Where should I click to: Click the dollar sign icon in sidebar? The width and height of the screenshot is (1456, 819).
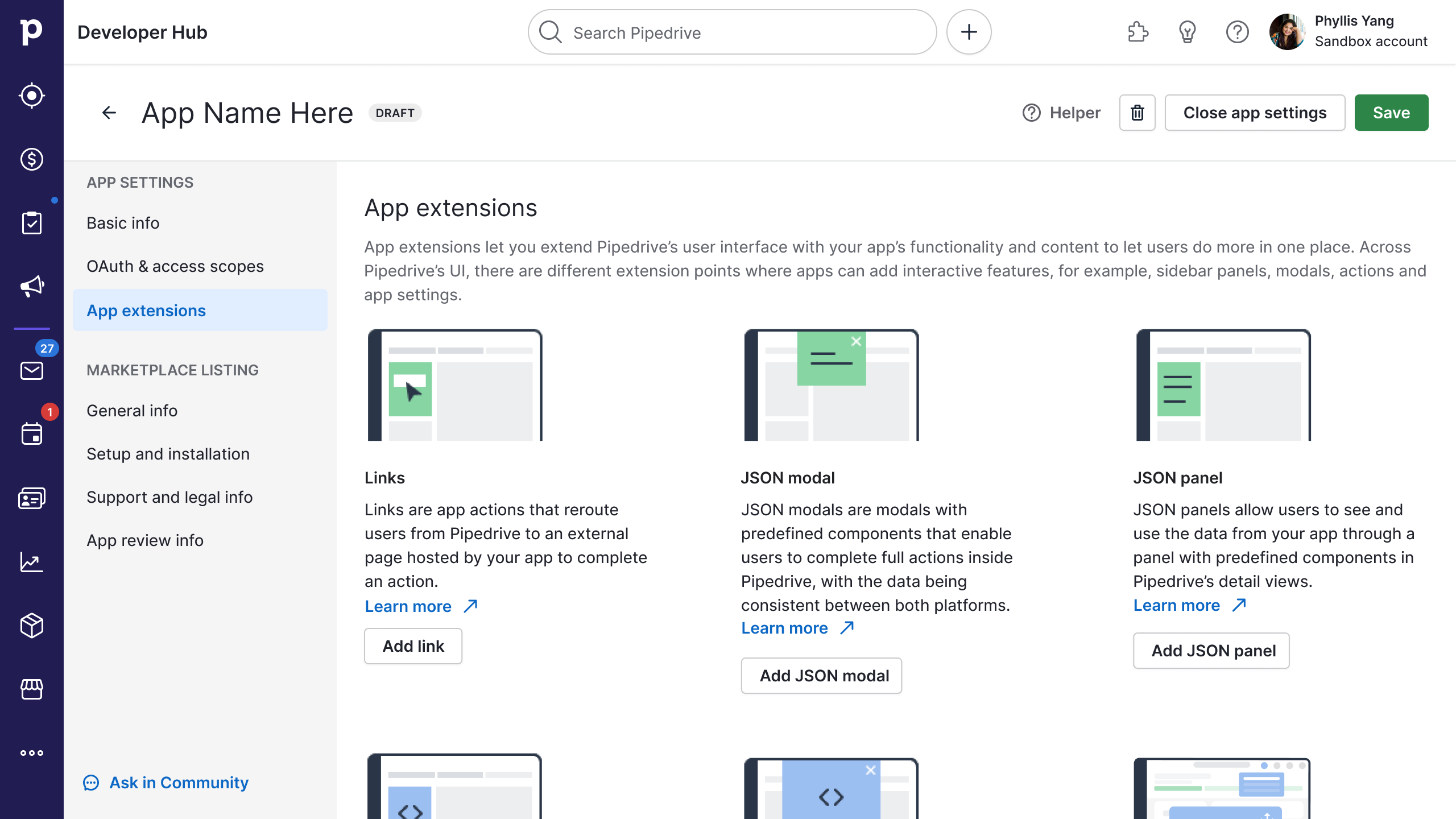coord(32,159)
